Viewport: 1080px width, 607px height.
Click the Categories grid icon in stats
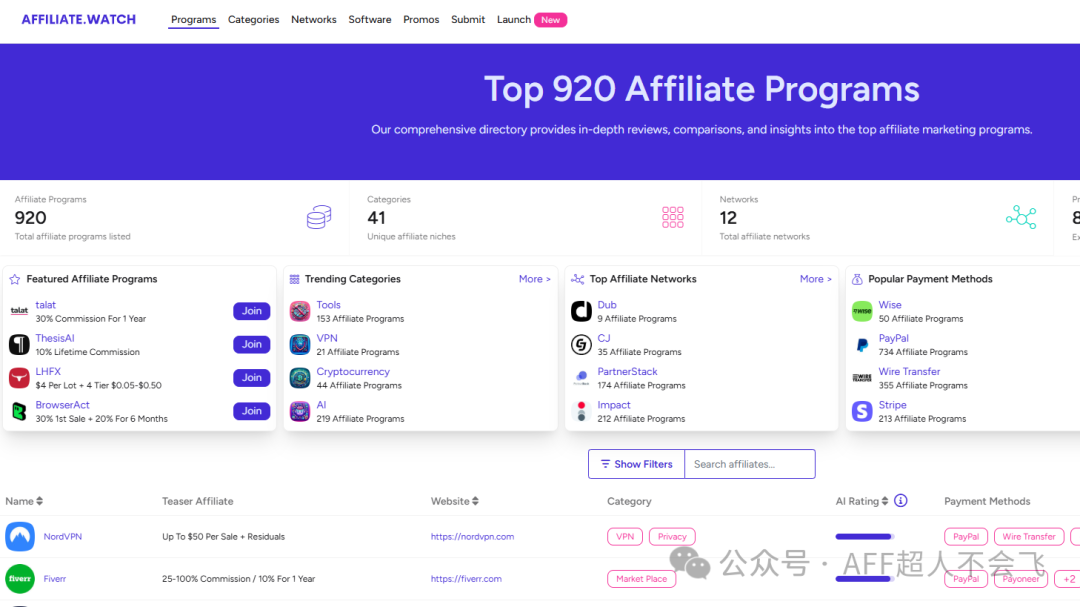point(673,217)
